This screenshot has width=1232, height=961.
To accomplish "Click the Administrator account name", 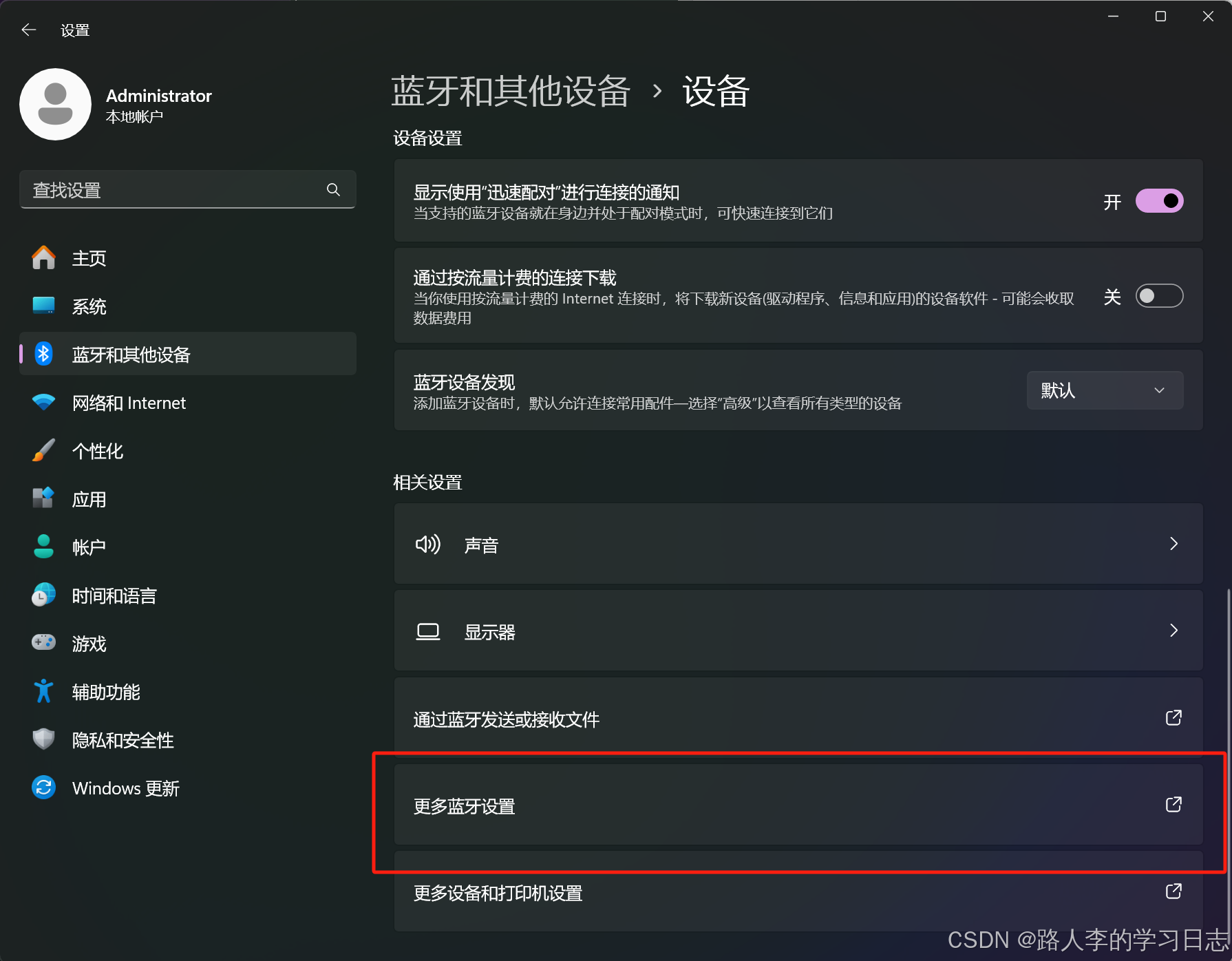I will click(159, 96).
